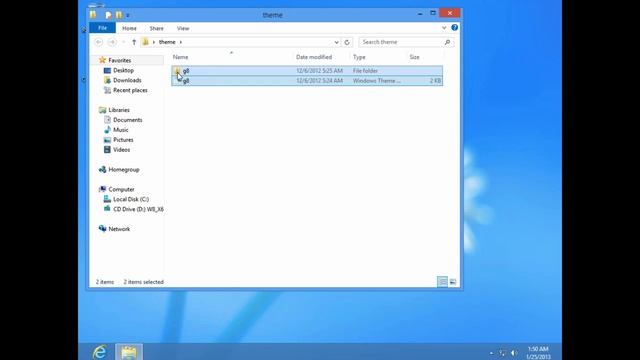
Task: Sort by the Type column header
Action: [359, 57]
